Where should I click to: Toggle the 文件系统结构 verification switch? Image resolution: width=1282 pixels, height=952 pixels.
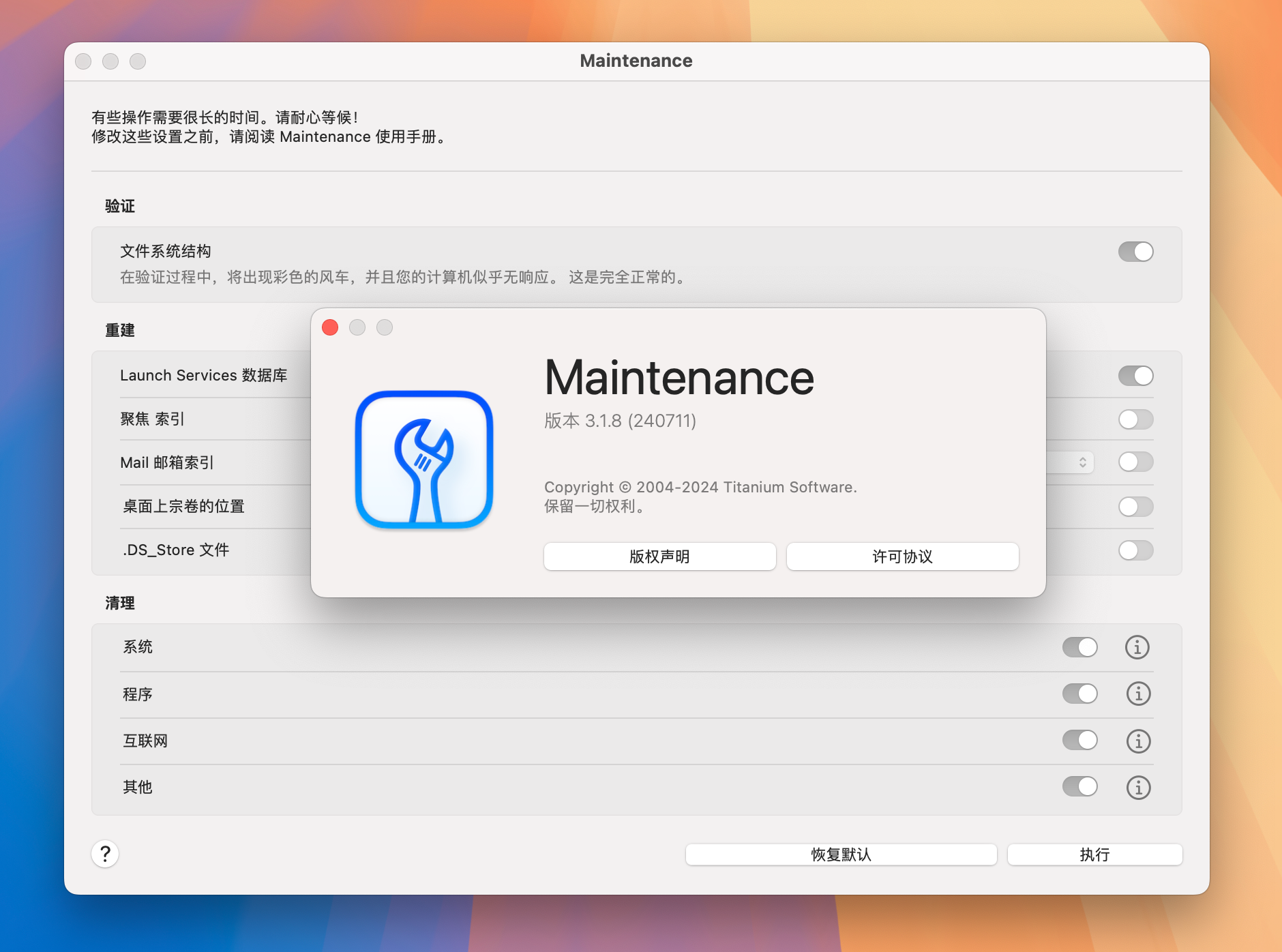click(1136, 252)
